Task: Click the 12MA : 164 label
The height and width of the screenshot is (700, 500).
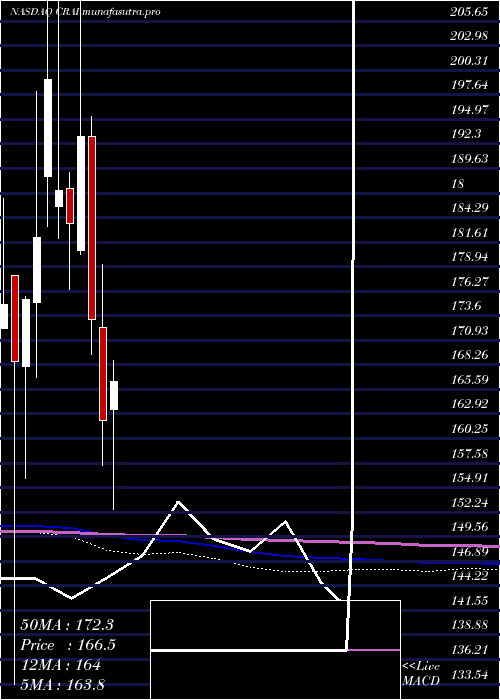Action: [x=60, y=665]
